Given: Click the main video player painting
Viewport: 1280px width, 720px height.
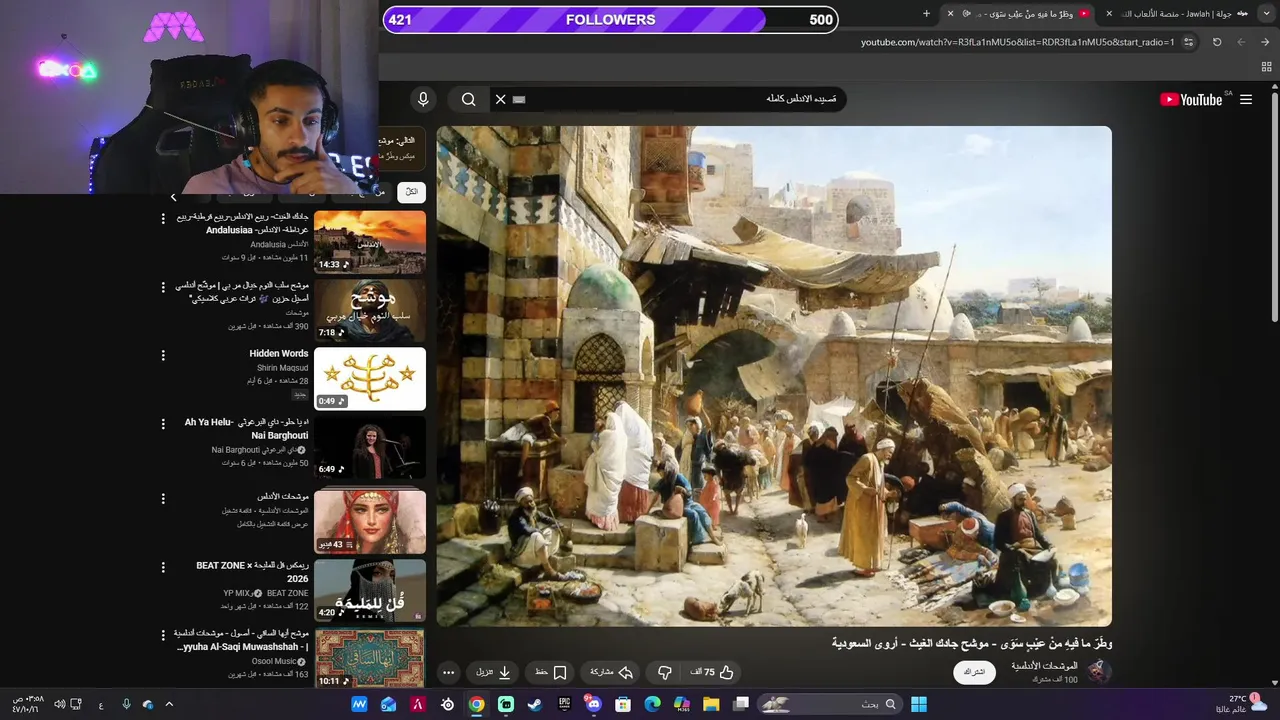Looking at the screenshot, I should coord(774,376).
